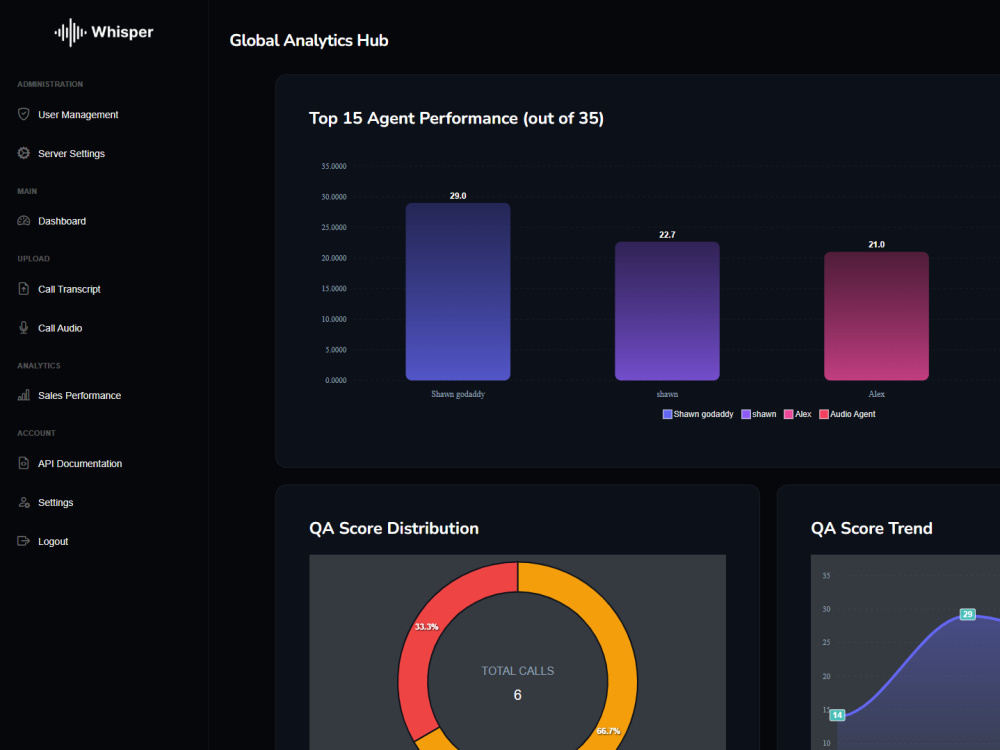The image size is (1000, 750).
Task: Click the Whisper waveform logo icon
Action: (x=70, y=32)
